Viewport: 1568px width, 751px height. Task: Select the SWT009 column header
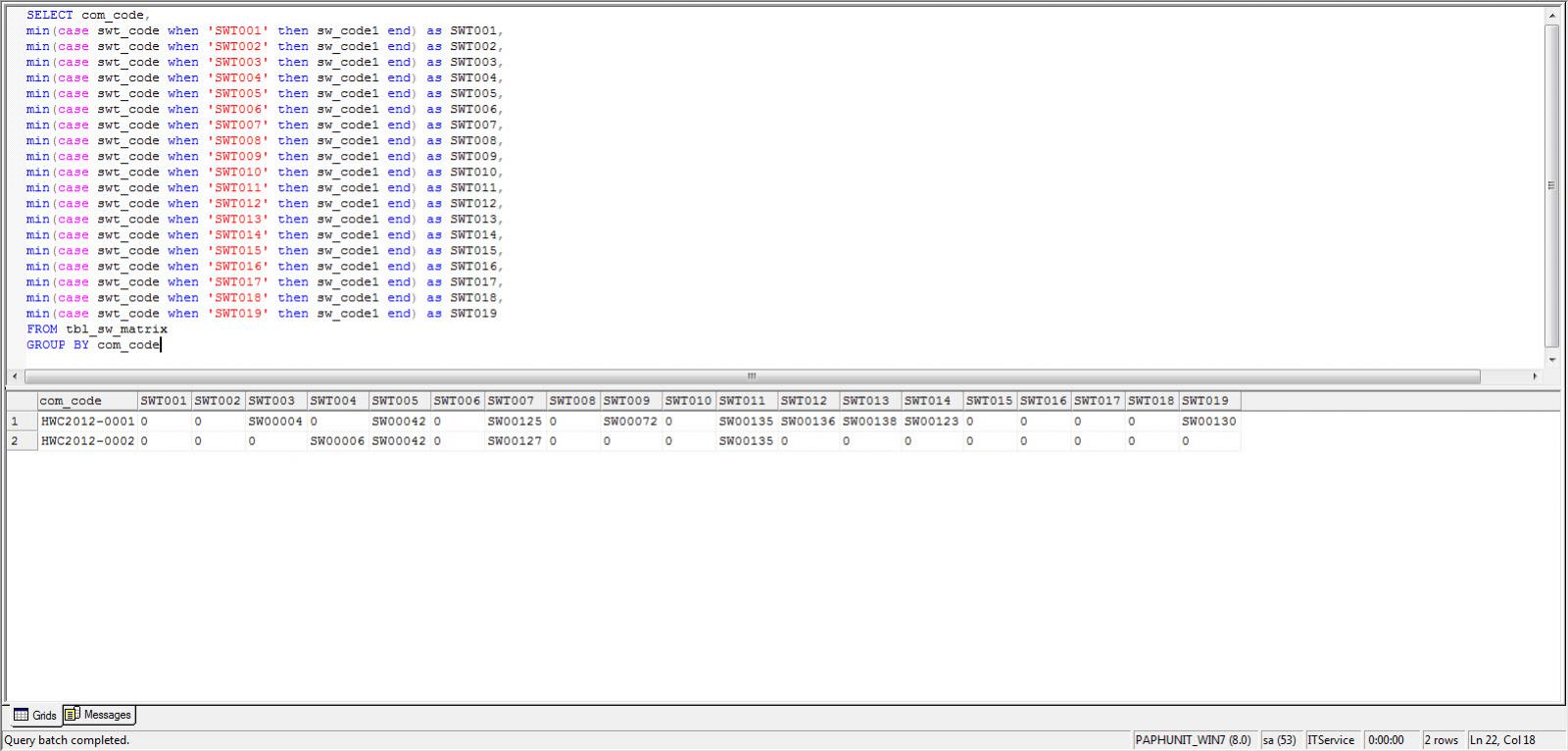[x=631, y=401]
